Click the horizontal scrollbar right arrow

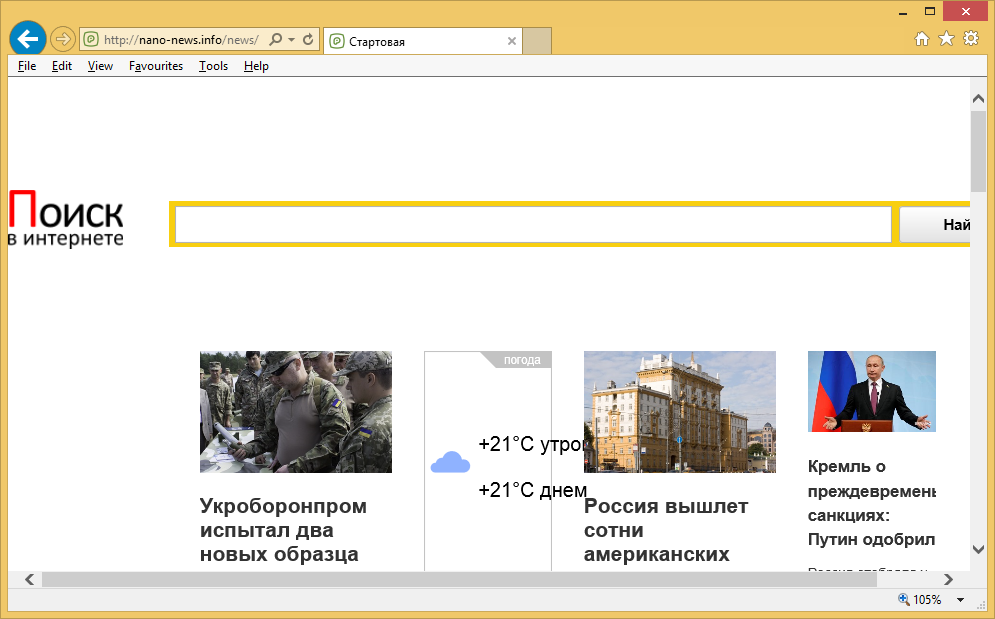pyautogui.click(x=948, y=579)
